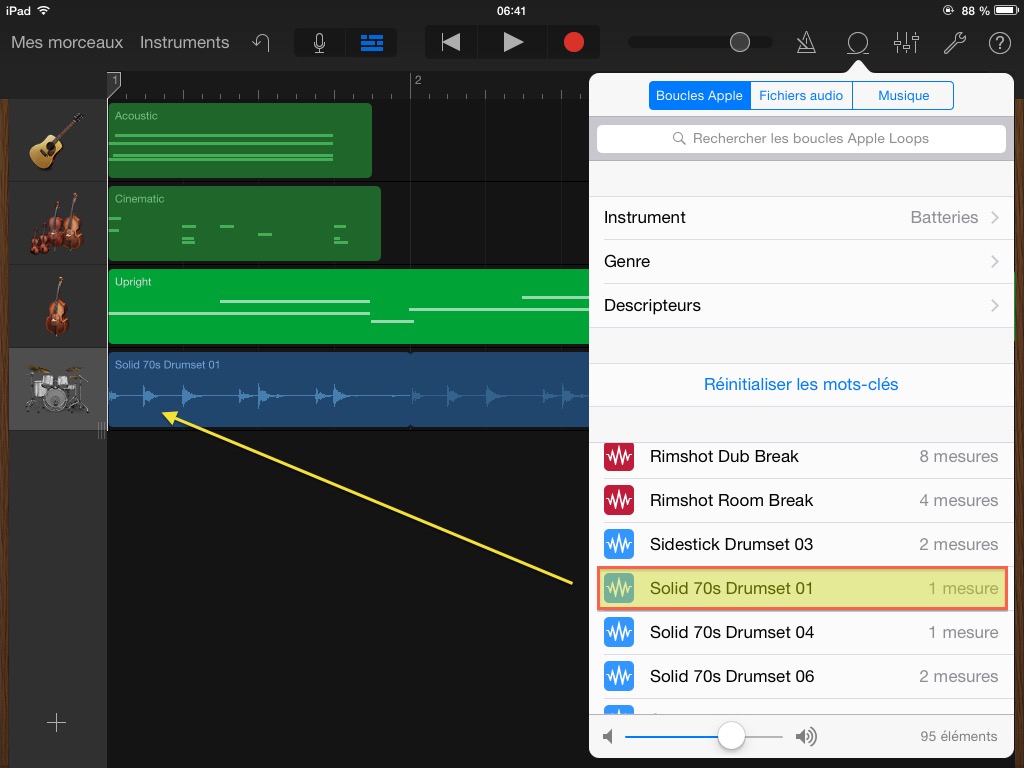Image resolution: width=1024 pixels, height=768 pixels.
Task: Adjust the loop preview volume slider
Action: pyautogui.click(x=731, y=736)
